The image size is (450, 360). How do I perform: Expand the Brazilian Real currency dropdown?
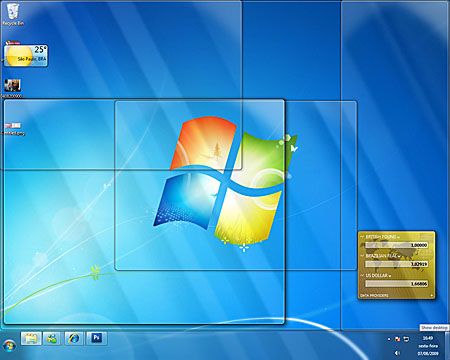[399, 256]
